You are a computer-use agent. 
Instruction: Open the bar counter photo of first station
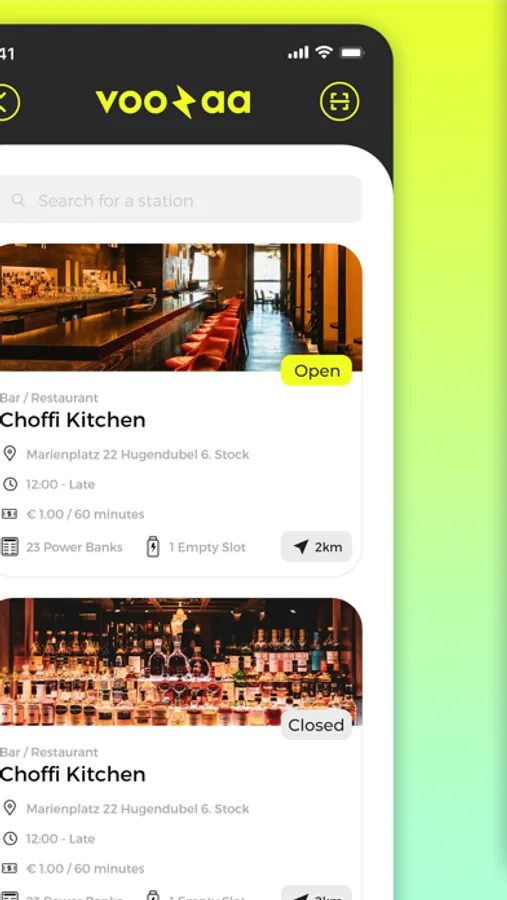(x=180, y=307)
